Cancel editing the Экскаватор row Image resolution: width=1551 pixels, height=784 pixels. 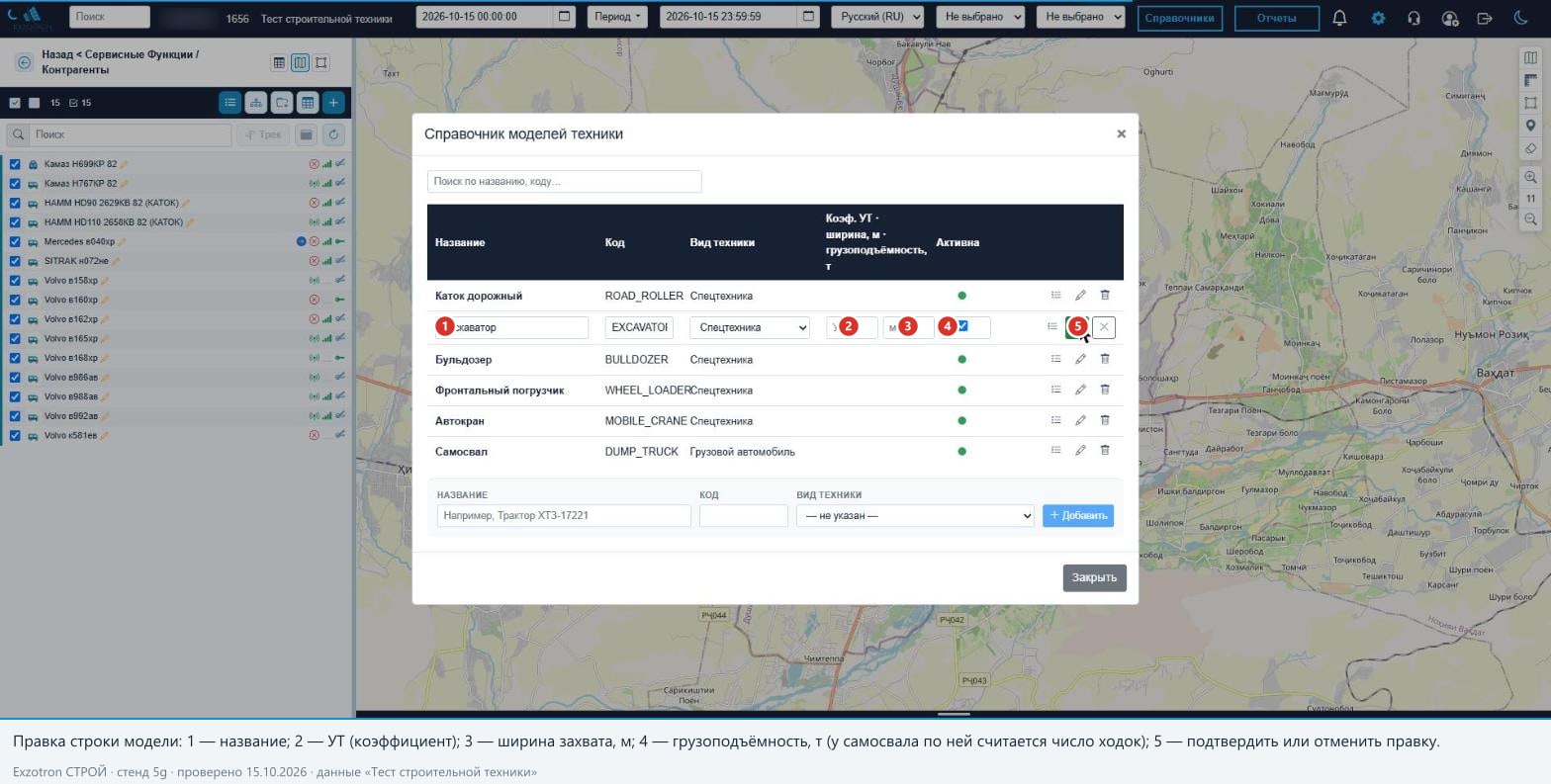1104,327
